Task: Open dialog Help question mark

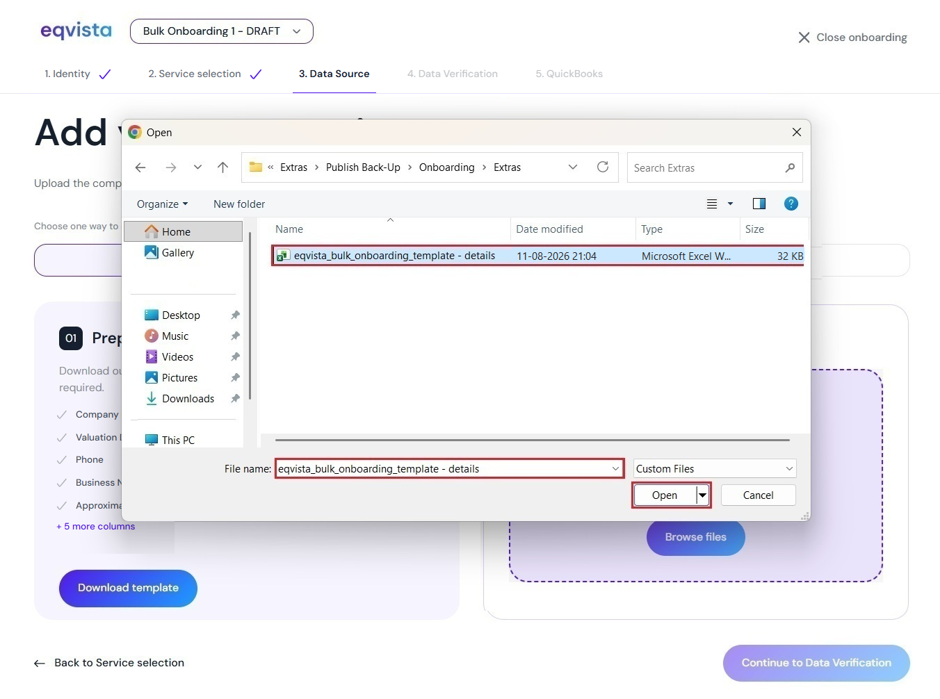Action: [x=791, y=204]
